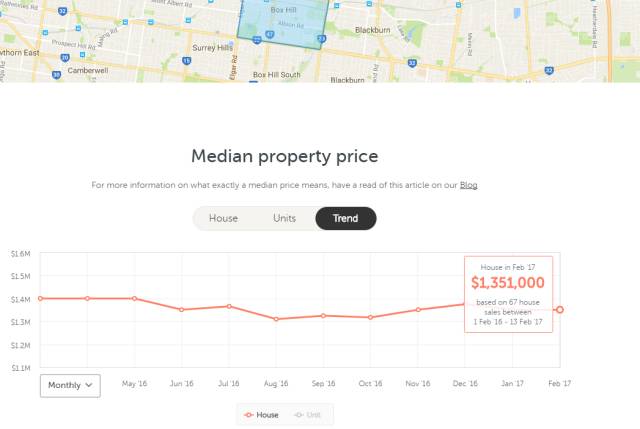This screenshot has height=429, width=640.
Task: Click the chevron arrow in Monthly dropdown
Action: tap(89, 385)
